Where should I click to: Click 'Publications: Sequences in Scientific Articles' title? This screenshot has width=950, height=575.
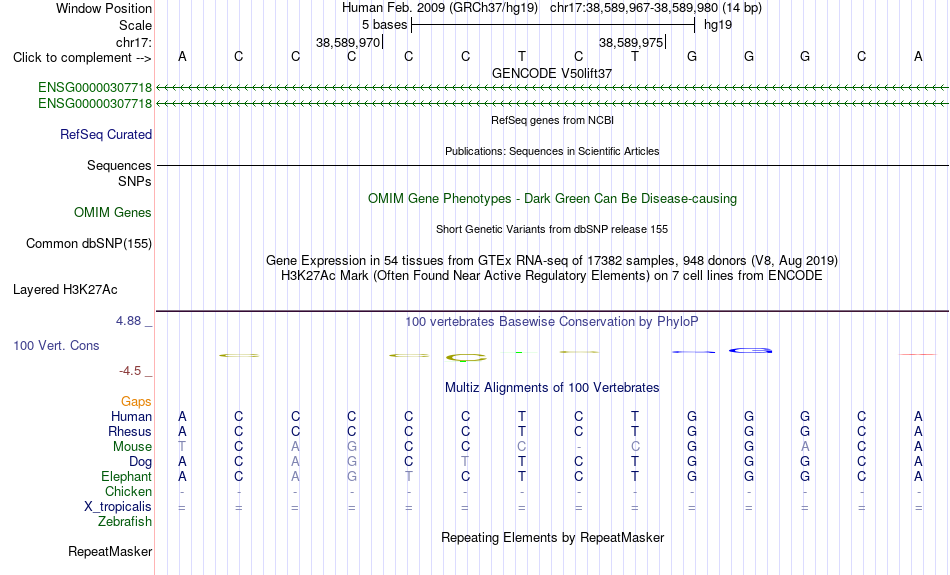tap(552, 151)
